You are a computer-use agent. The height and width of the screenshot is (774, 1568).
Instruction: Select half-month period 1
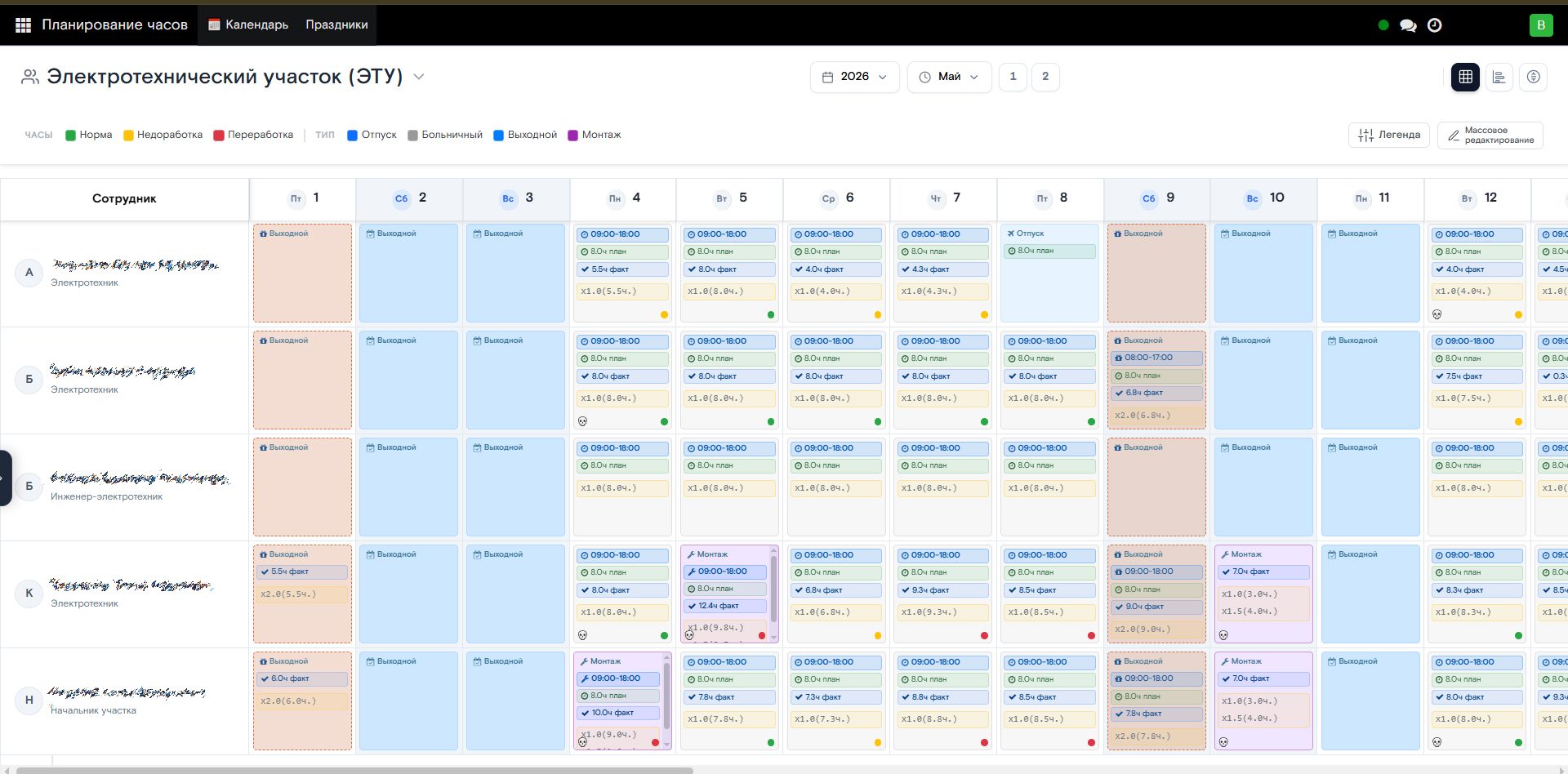coord(1013,77)
